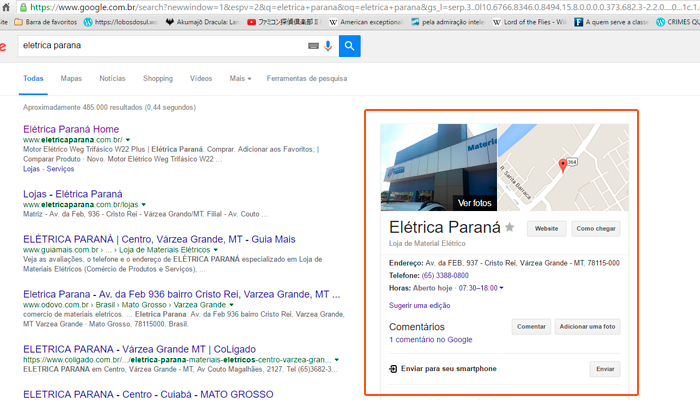
Task: Open ELETRICA PARANA Centro Cuiabá result
Action: coord(148,395)
